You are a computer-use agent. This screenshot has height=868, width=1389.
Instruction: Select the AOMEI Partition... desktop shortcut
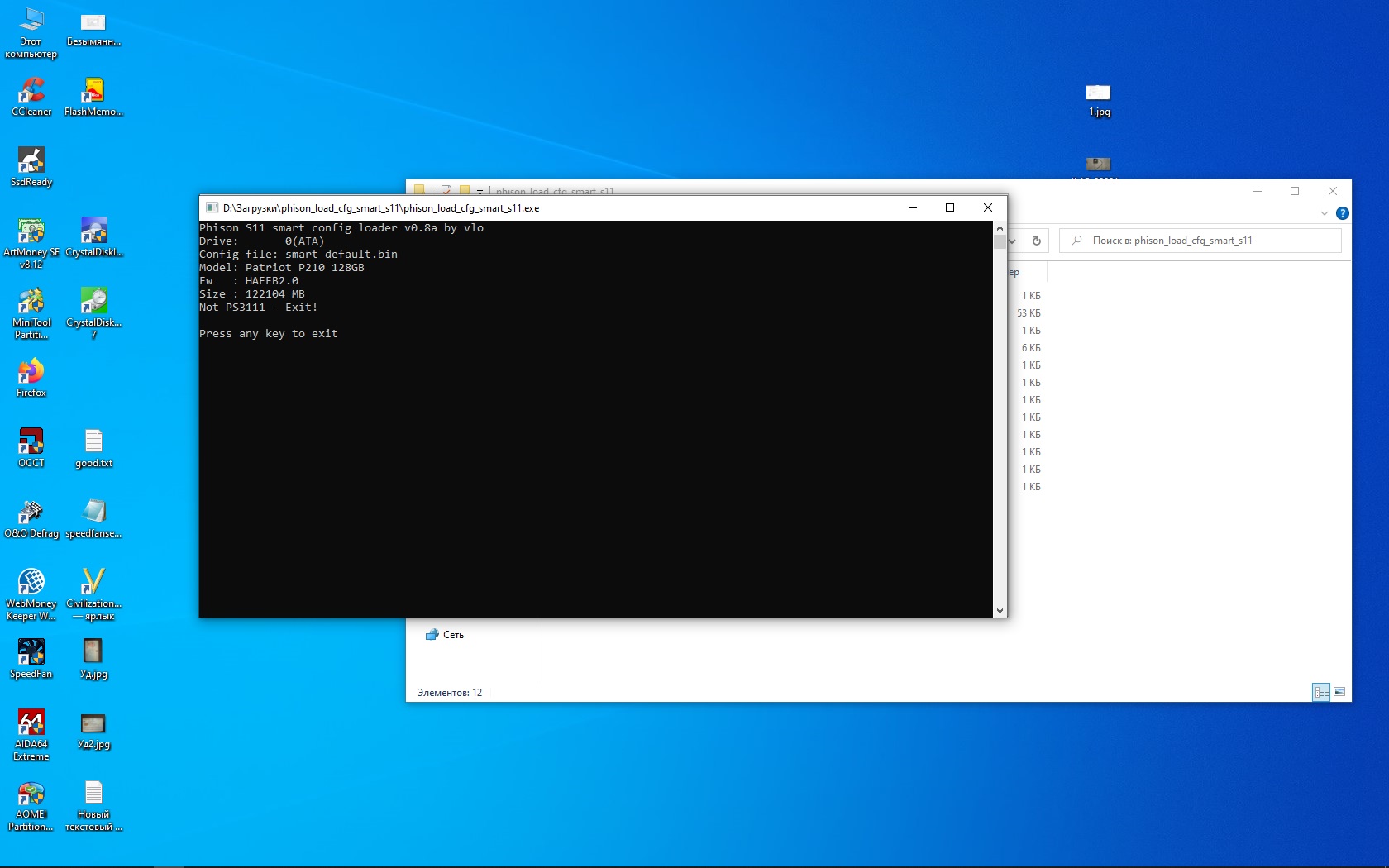click(31, 806)
